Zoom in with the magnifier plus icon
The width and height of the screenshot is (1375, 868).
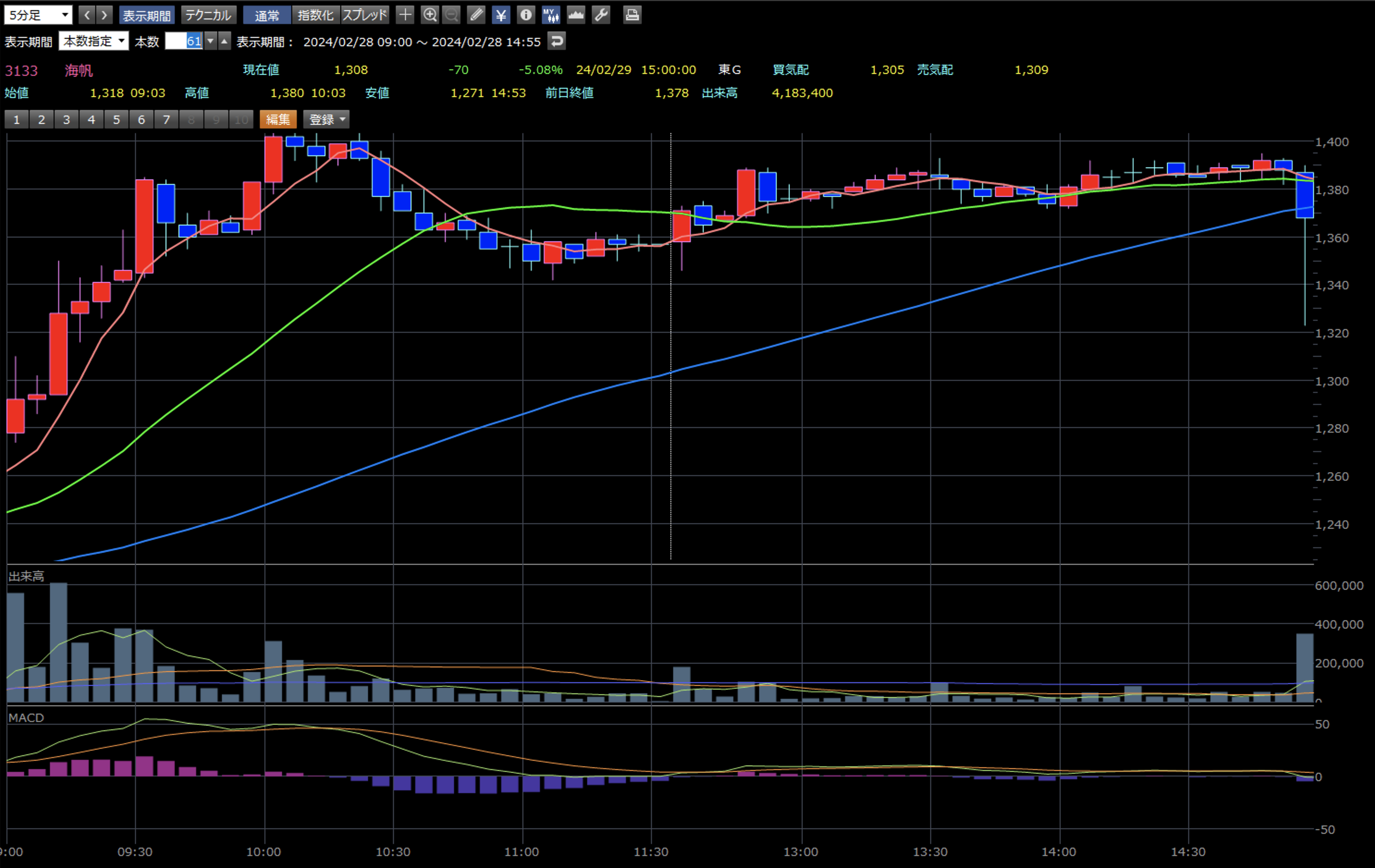(430, 15)
